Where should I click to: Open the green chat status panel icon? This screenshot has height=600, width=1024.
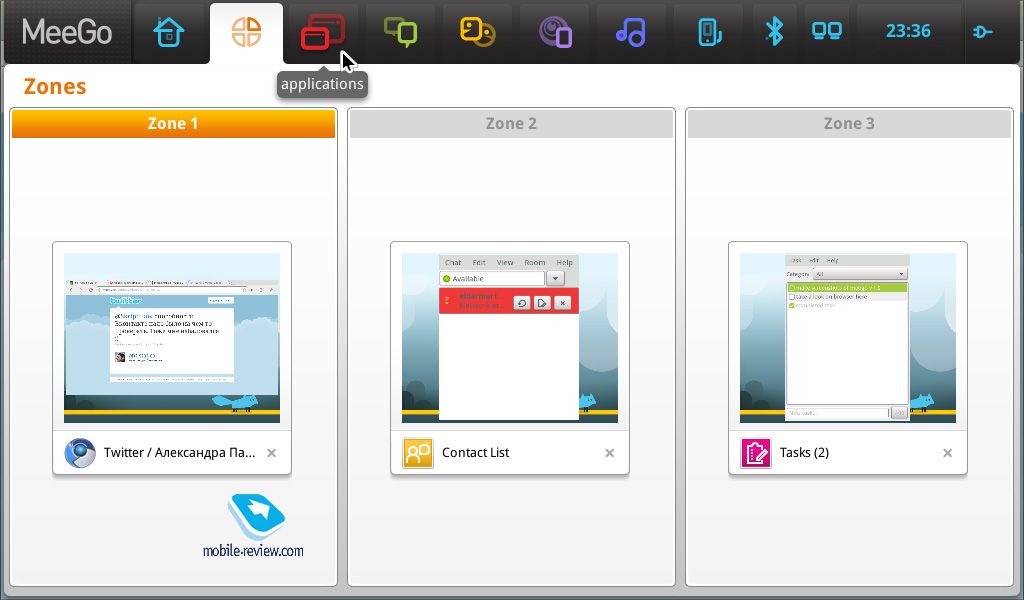[400, 32]
